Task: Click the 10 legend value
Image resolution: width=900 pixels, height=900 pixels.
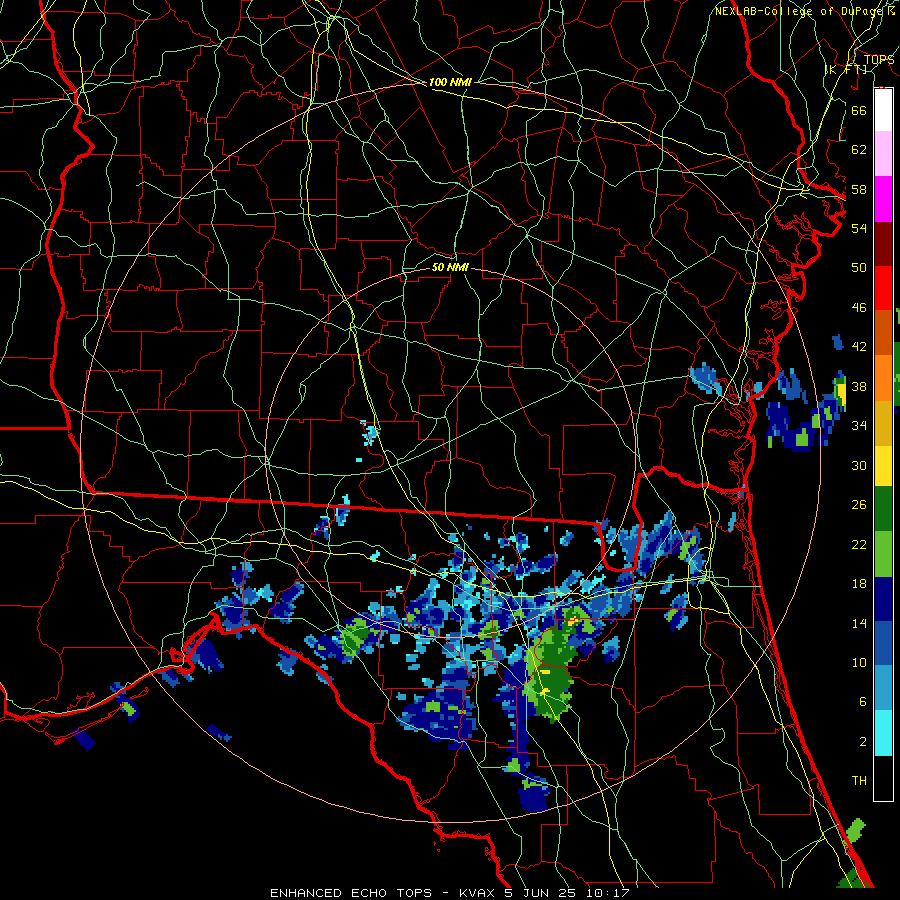Action: point(859,663)
